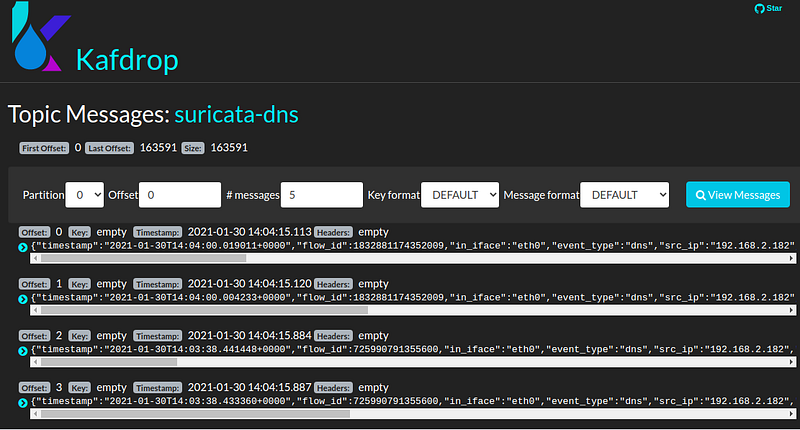Focus the # messages input field

pos(322,195)
